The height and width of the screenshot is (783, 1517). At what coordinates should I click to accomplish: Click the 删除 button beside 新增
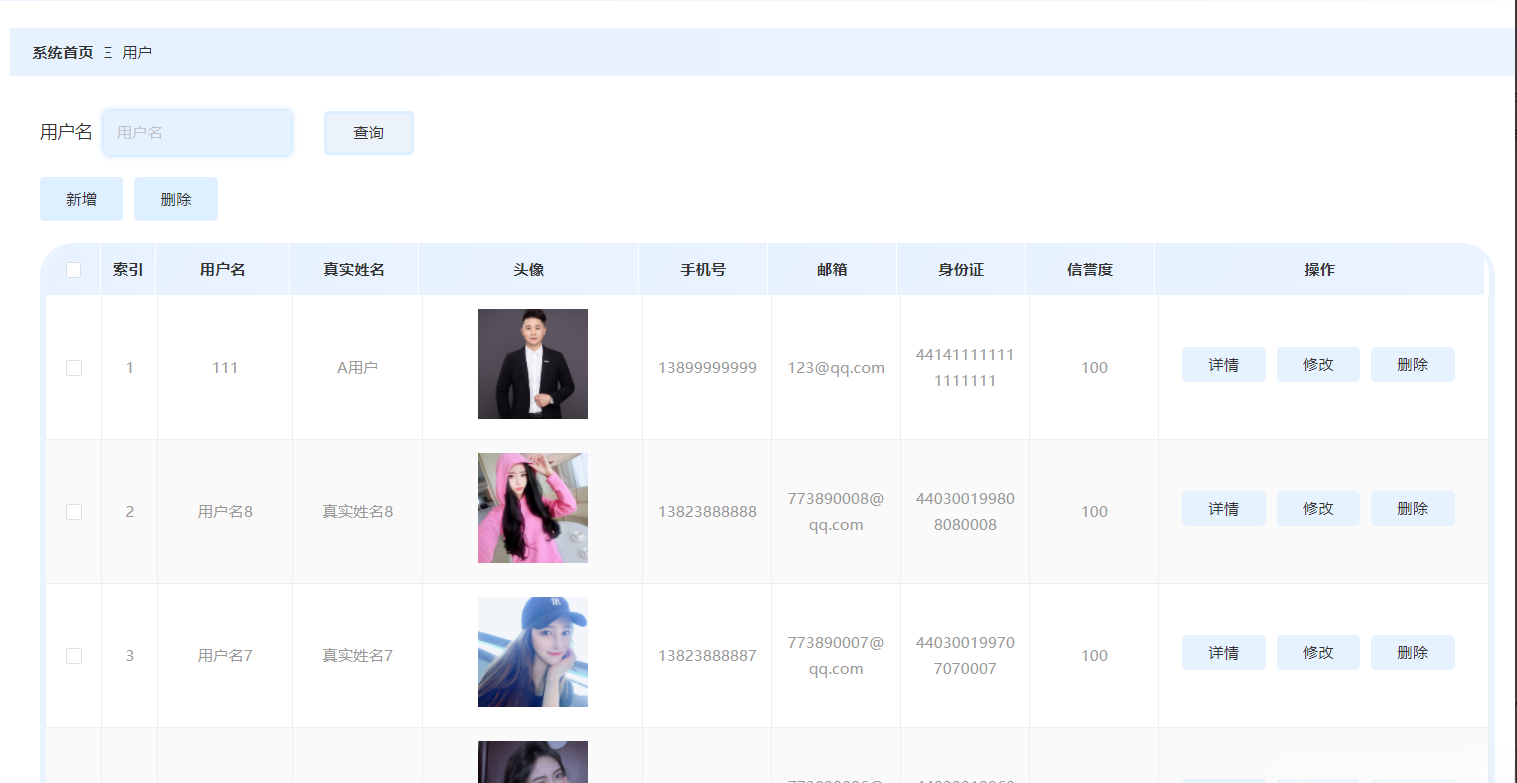point(176,199)
